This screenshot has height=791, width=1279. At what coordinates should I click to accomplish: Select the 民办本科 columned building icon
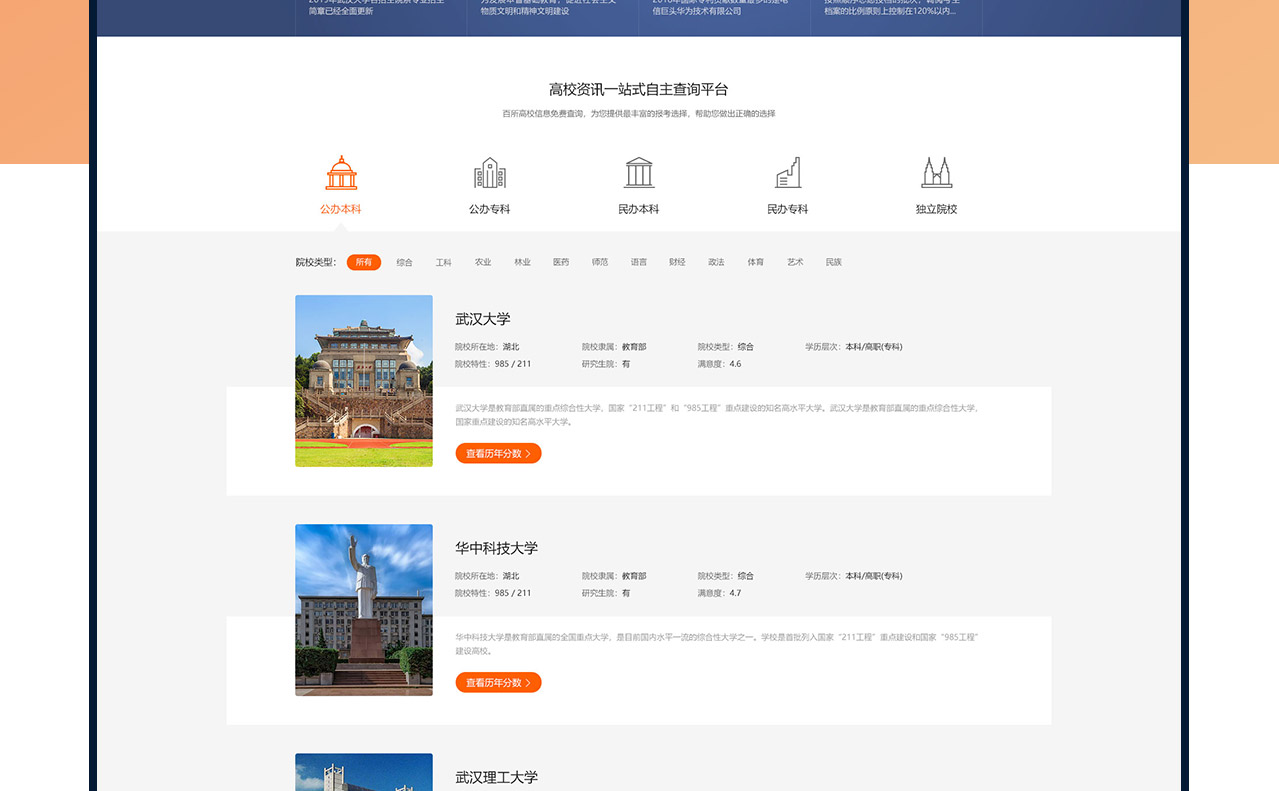coord(639,173)
